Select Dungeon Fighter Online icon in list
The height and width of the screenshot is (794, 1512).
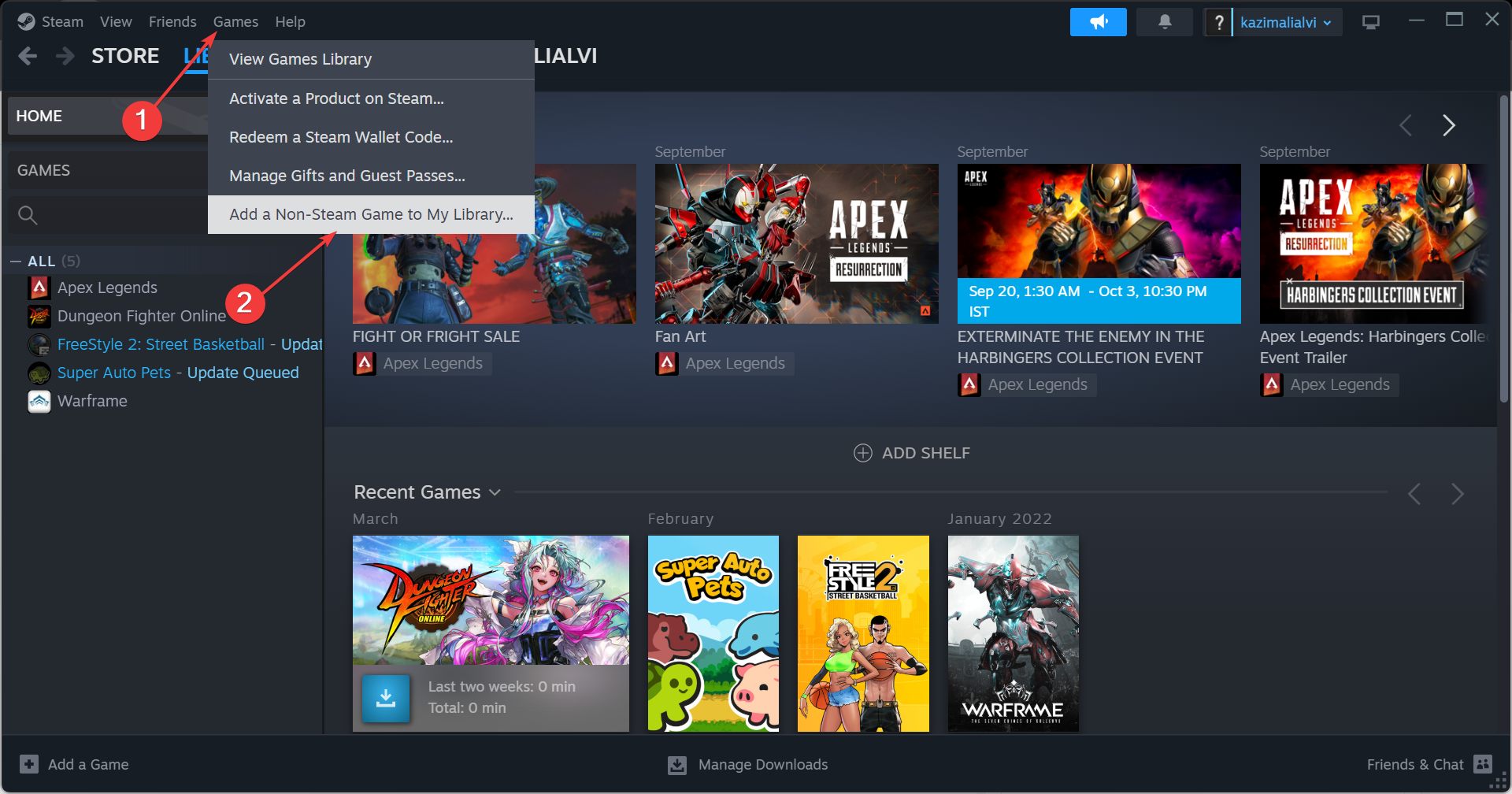pos(39,316)
